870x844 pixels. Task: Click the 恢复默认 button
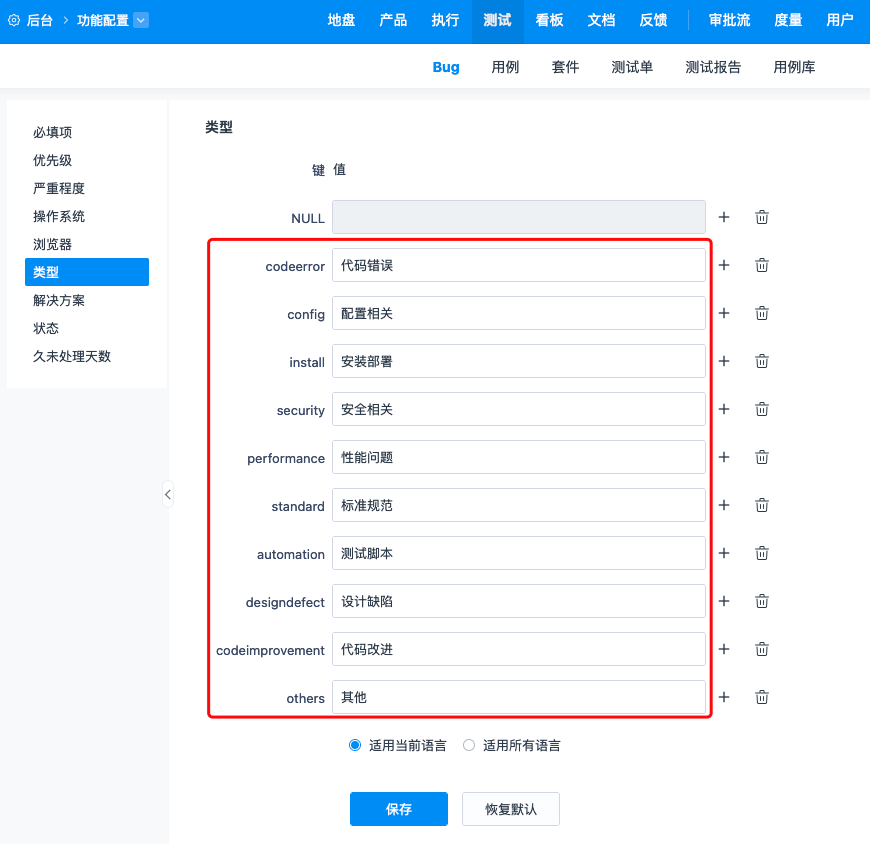511,809
